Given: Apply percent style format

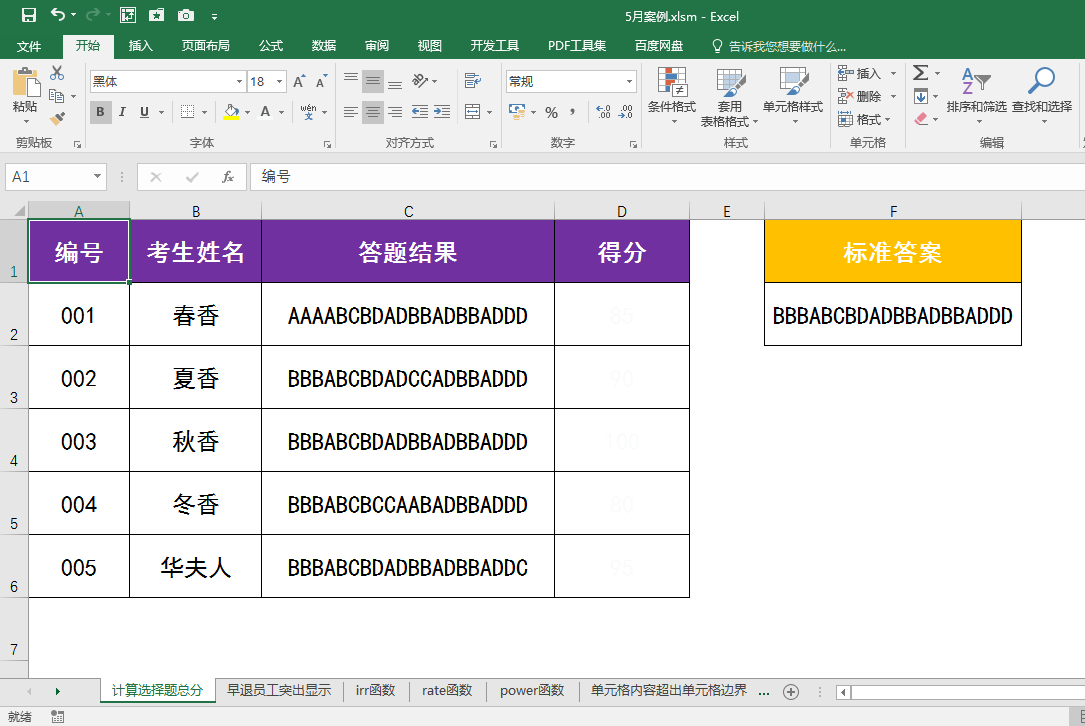Looking at the screenshot, I should click(x=551, y=112).
